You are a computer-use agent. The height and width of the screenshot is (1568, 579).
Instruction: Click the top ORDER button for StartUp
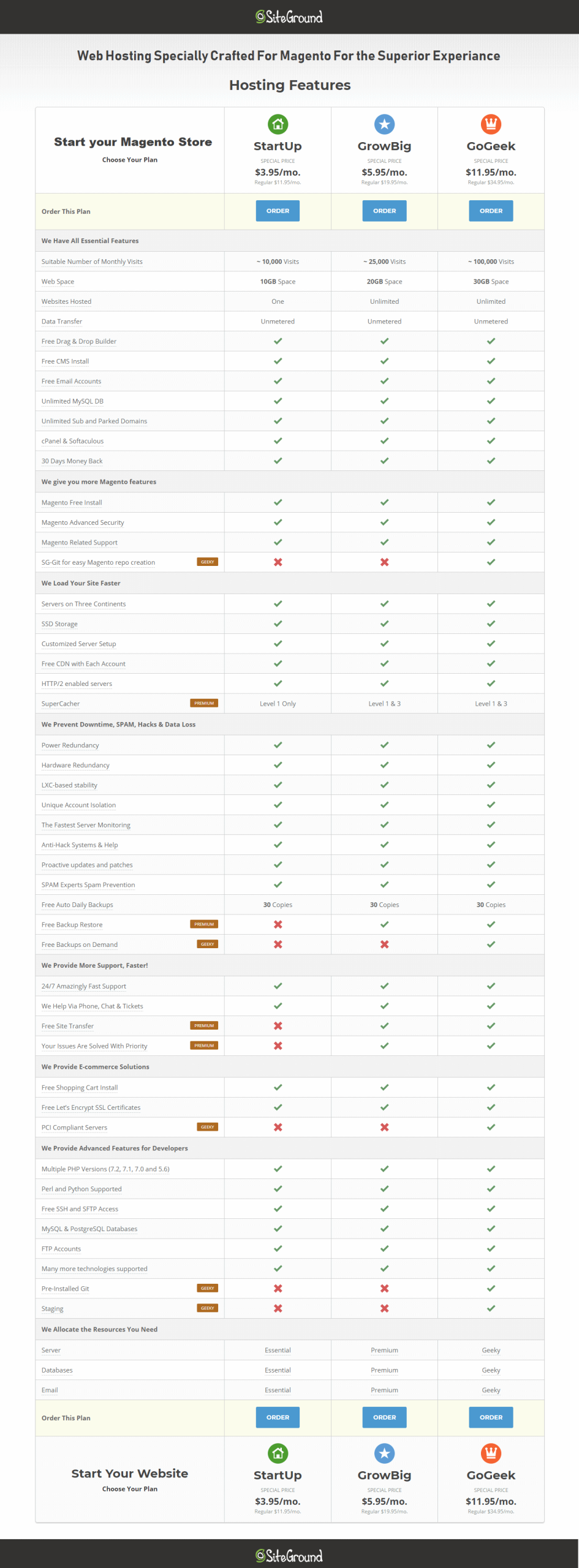point(278,211)
